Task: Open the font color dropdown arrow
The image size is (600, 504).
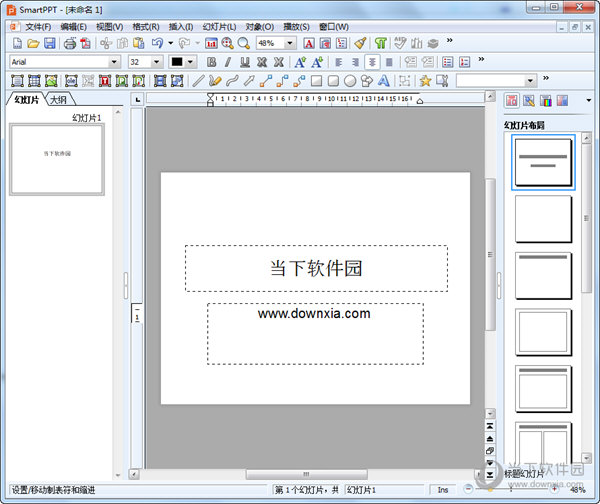Action: [x=190, y=62]
